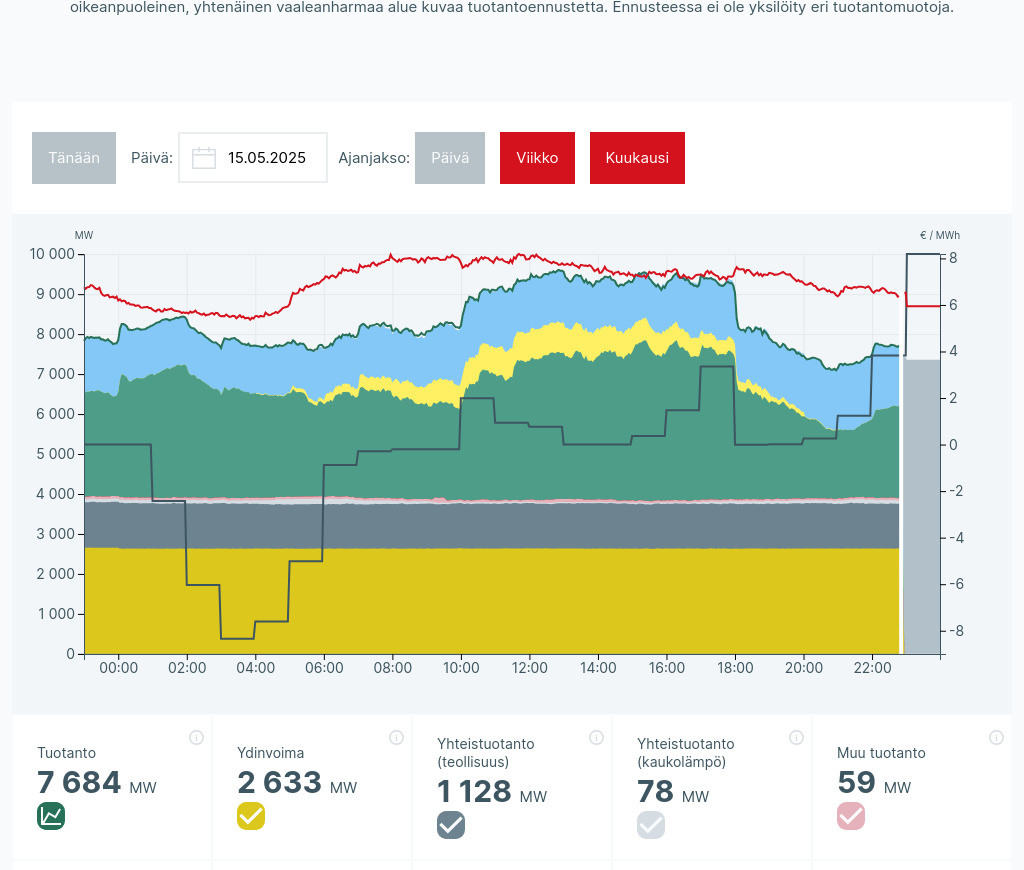The width and height of the screenshot is (1024, 870).
Task: Toggle the green Tuotanto chart line icon
Action: (x=51, y=816)
